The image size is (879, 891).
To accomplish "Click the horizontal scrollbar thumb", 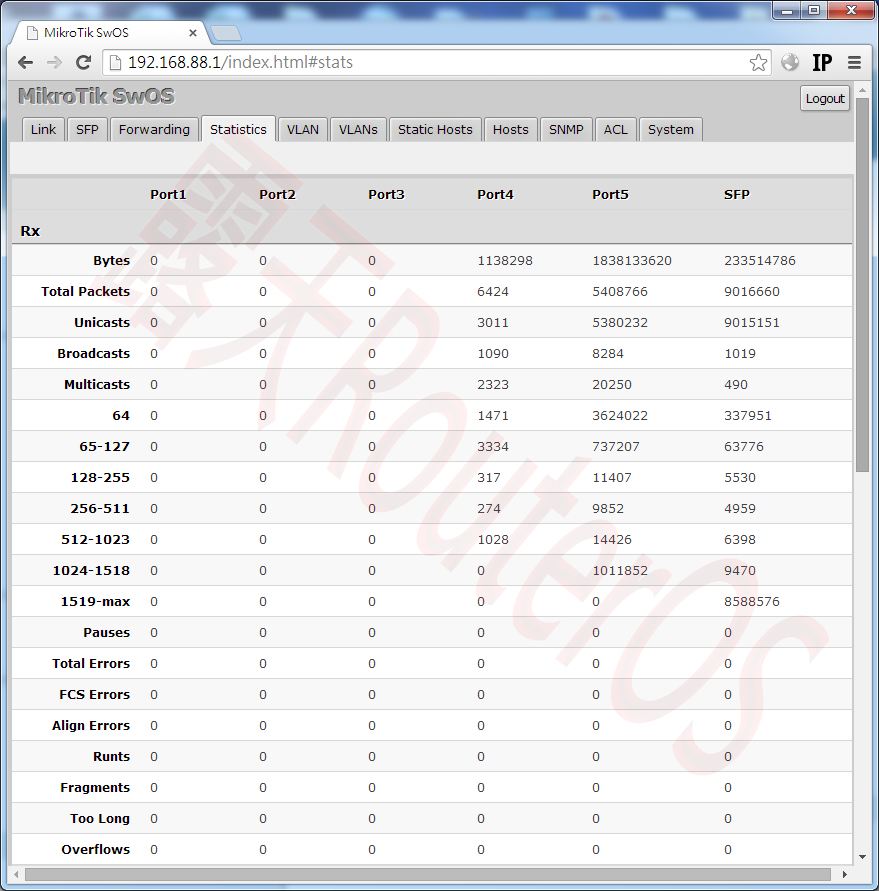I will tap(428, 874).
